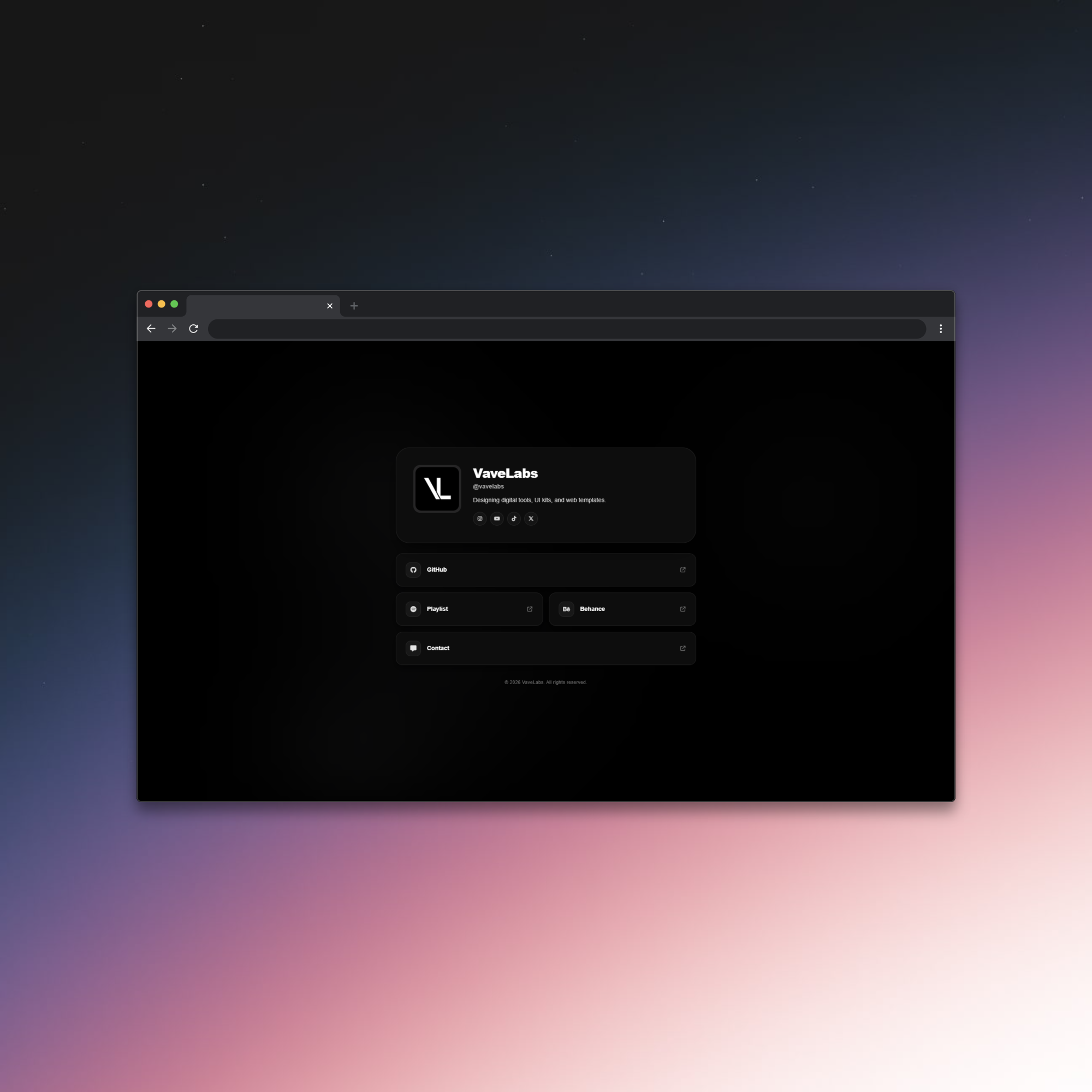The height and width of the screenshot is (1092, 1092).
Task: Open the TikTok social icon
Action: tap(514, 518)
